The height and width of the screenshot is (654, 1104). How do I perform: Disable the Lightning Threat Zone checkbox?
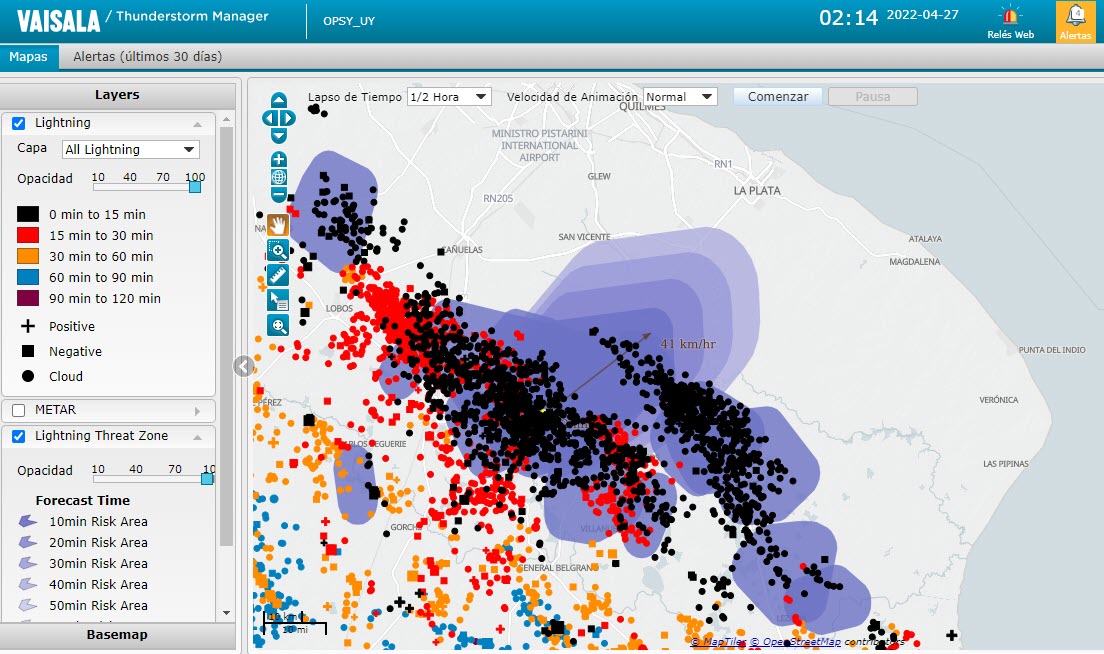(19, 436)
